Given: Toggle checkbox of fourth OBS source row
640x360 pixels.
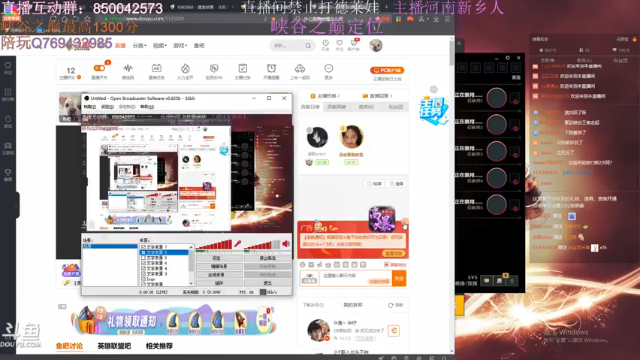Looking at the screenshot, I should click(x=143, y=263).
